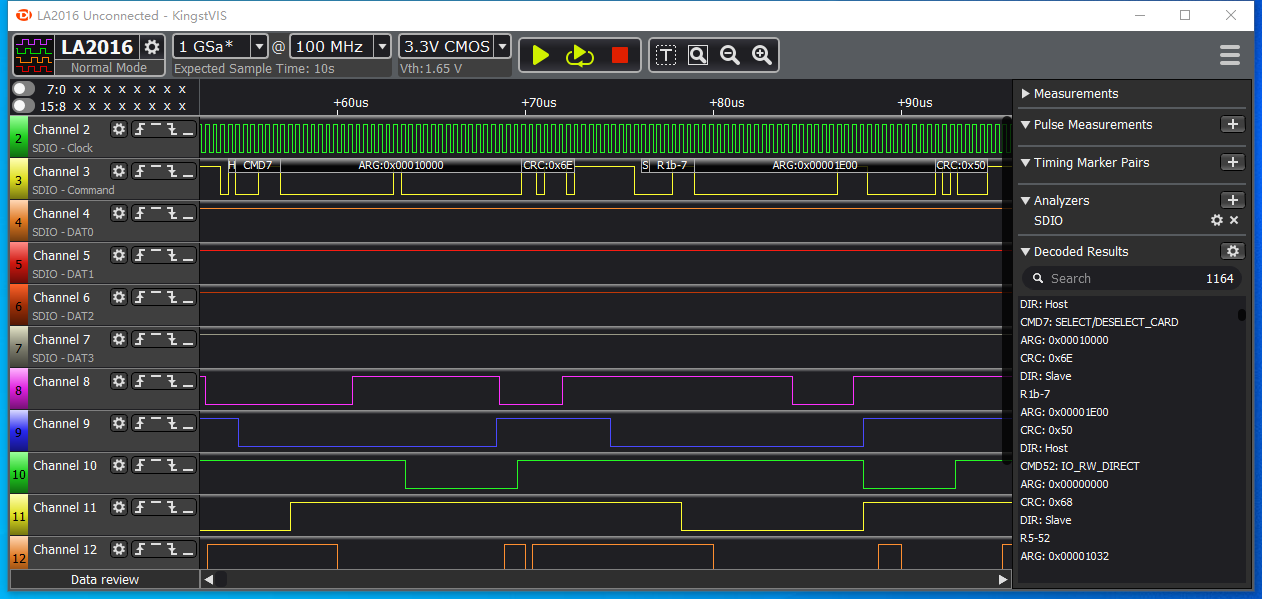Stop acquisition using the red stop icon
Image resolution: width=1262 pixels, height=599 pixels.
(x=619, y=55)
